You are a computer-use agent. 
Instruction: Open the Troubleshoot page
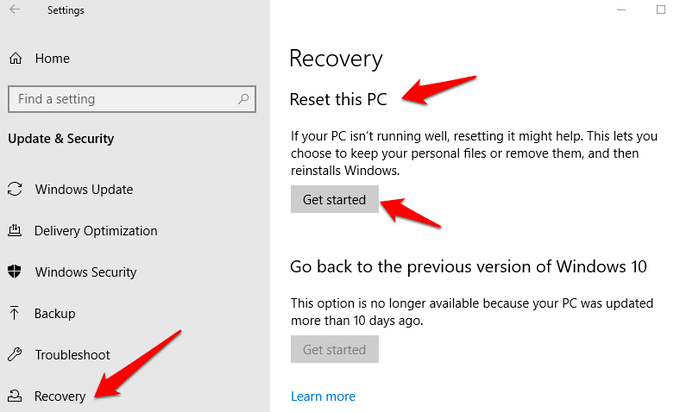[x=72, y=355]
